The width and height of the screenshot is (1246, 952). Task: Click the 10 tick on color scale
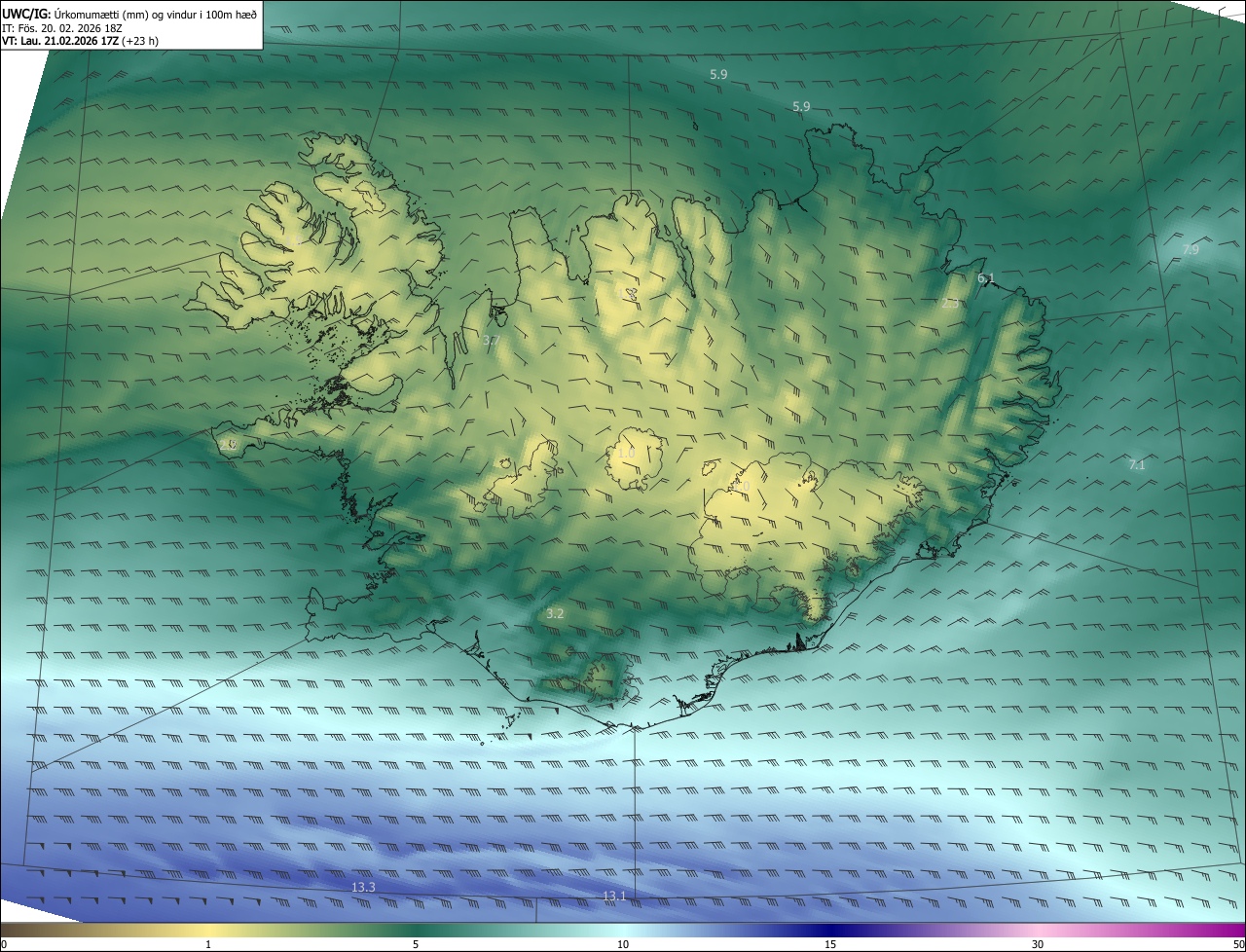[623, 944]
